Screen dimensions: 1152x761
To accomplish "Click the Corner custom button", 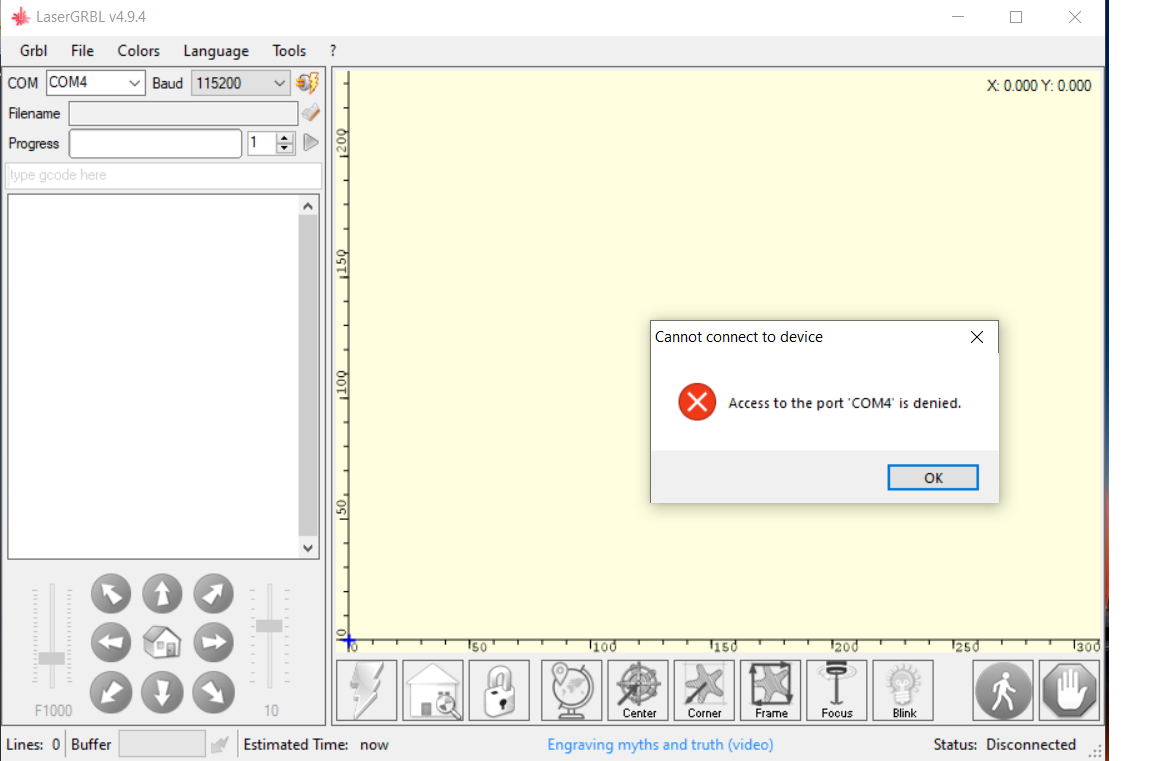I will point(705,690).
